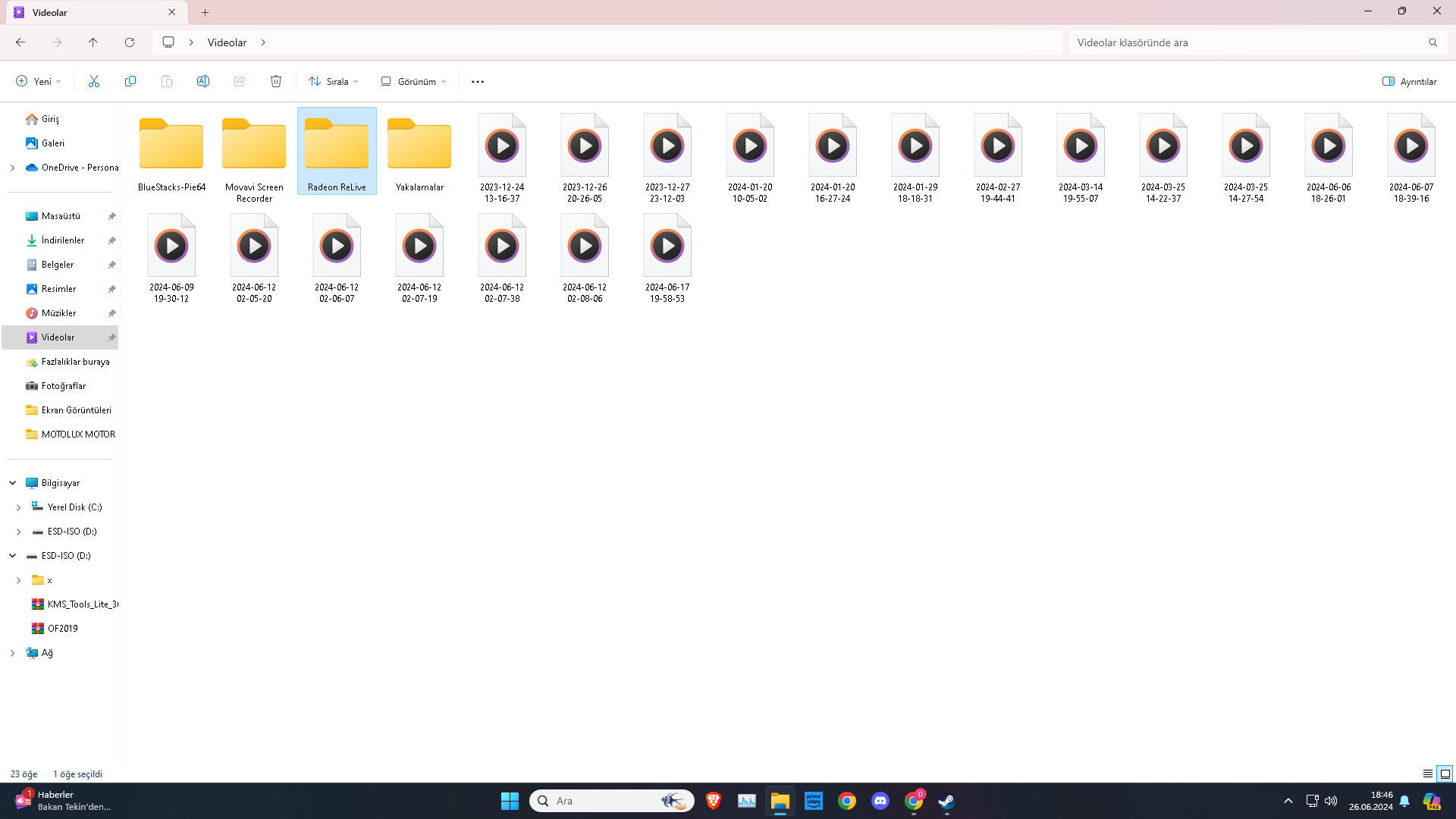The height and width of the screenshot is (819, 1456).
Task: Click the Delete (trash) icon
Action: [275, 81]
